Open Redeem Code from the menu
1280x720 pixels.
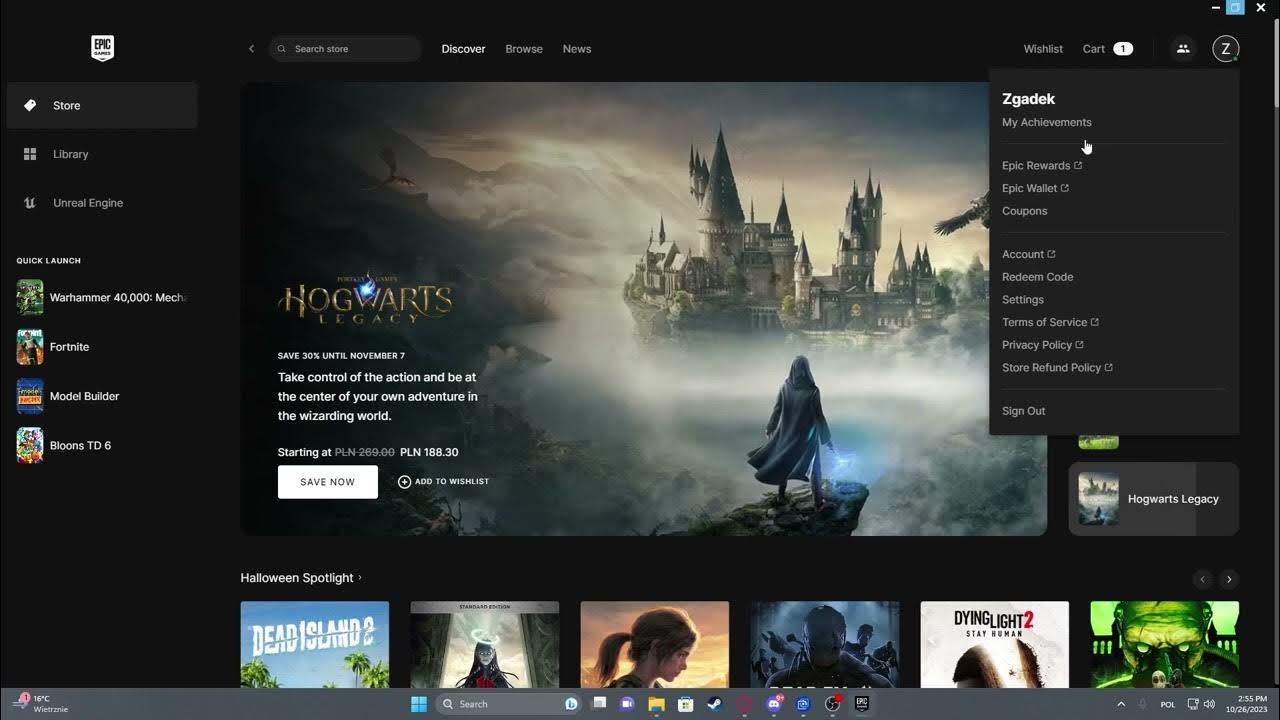1037,276
